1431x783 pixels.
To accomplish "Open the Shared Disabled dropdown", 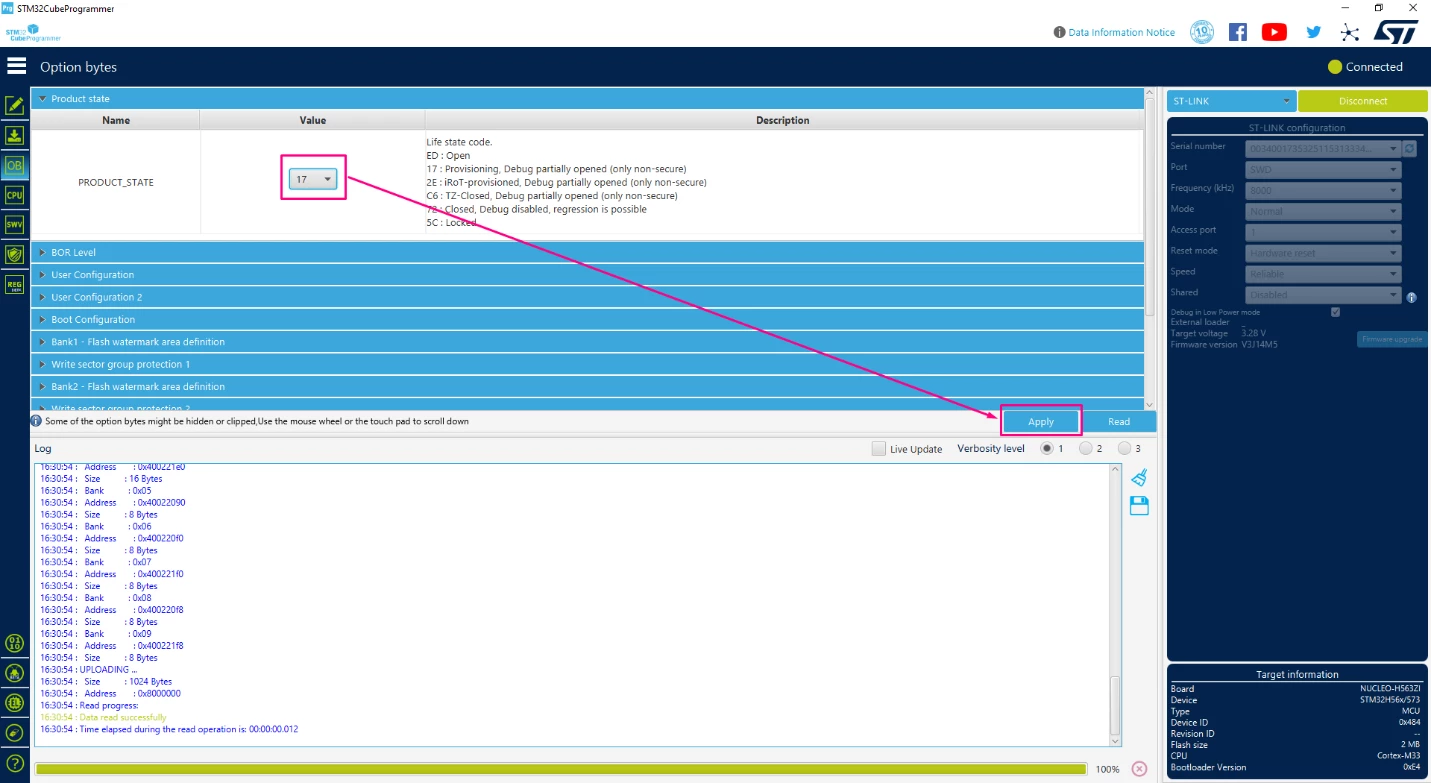I will pyautogui.click(x=1323, y=295).
